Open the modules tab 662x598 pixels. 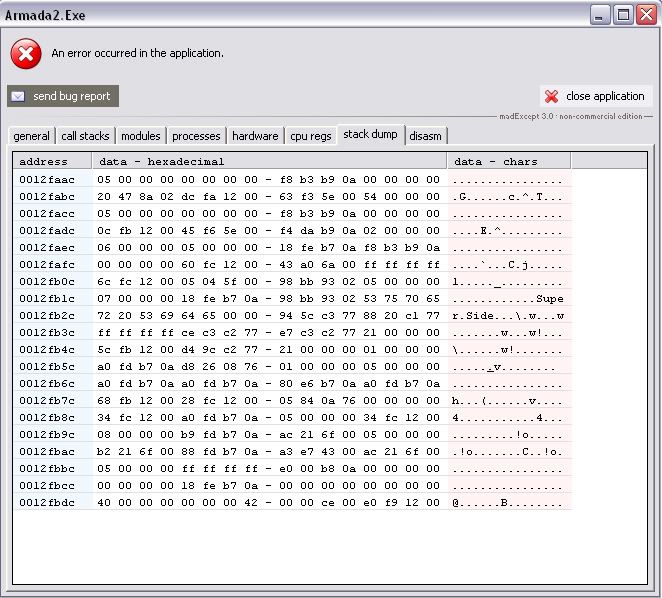pos(141,136)
